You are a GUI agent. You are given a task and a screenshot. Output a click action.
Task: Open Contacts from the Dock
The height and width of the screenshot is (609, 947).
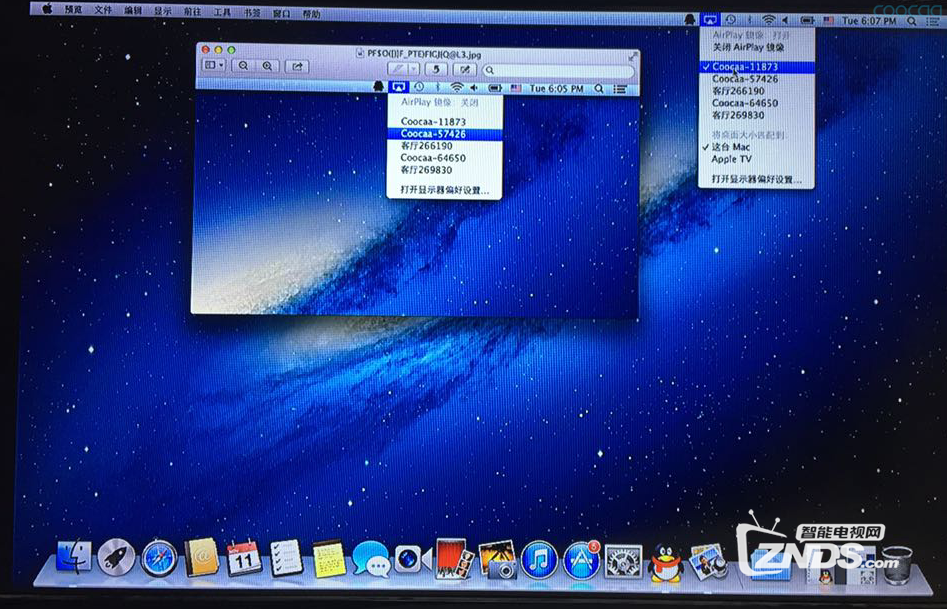pos(202,558)
